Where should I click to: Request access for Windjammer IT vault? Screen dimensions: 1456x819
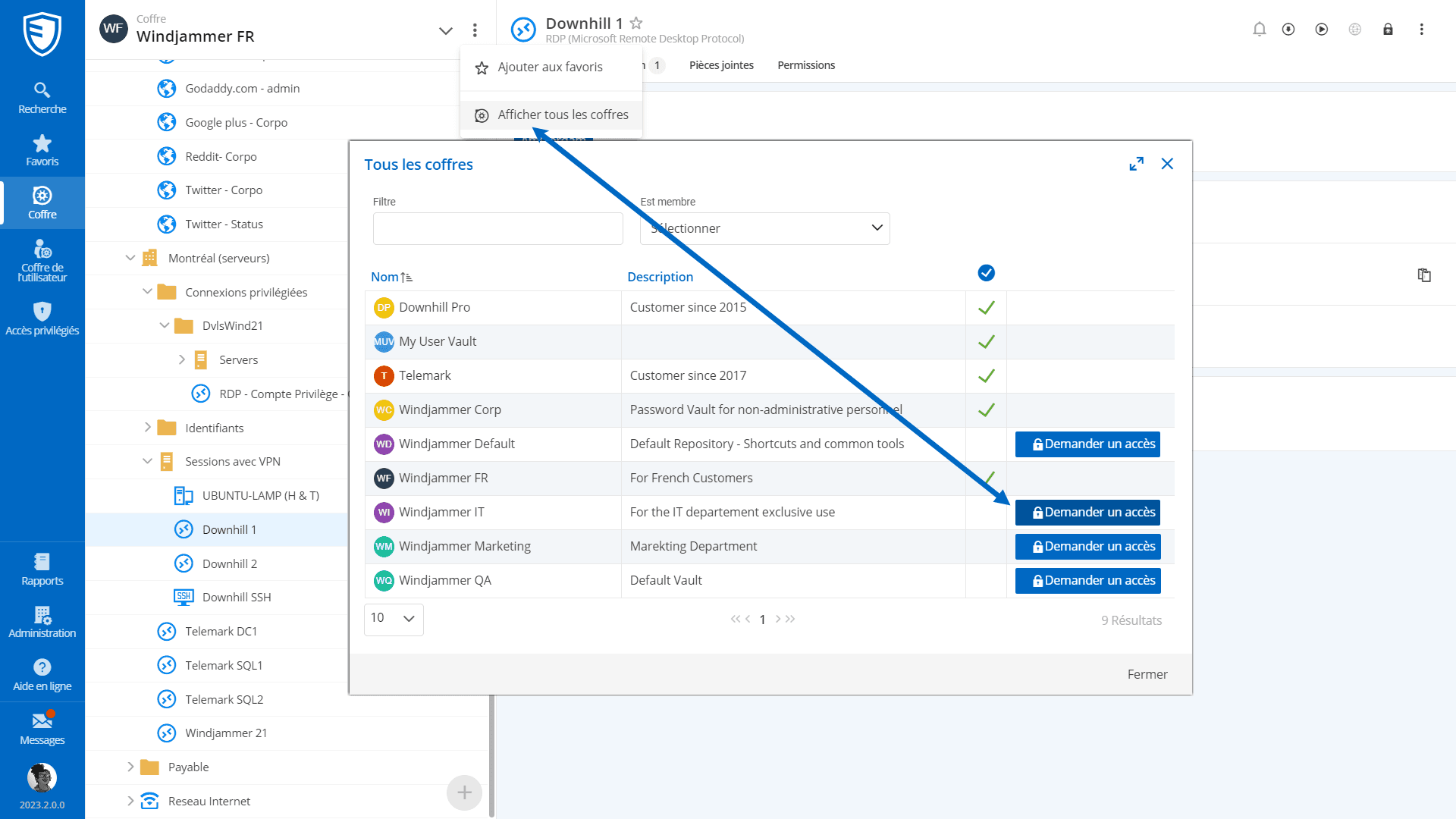[1087, 513]
